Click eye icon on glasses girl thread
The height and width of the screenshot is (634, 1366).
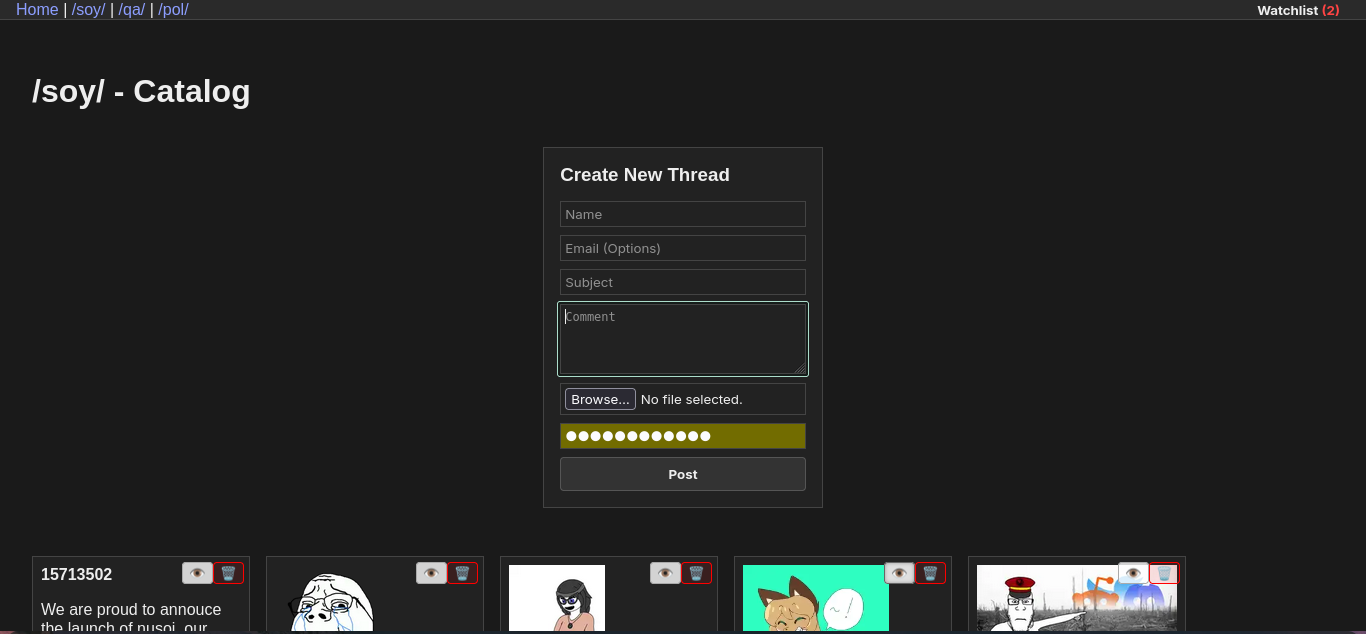coord(665,573)
